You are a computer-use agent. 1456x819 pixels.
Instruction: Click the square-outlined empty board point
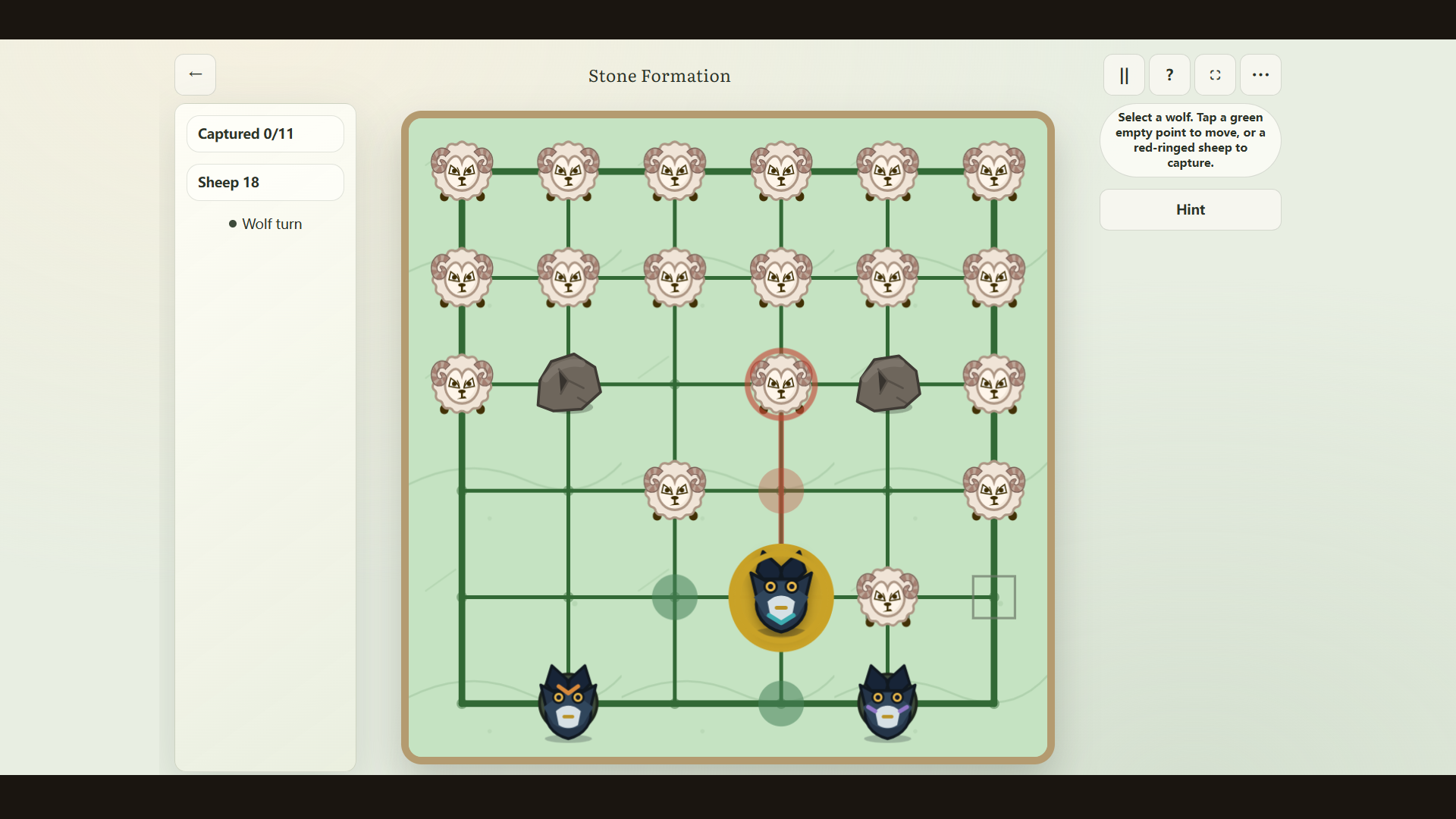[x=994, y=598]
